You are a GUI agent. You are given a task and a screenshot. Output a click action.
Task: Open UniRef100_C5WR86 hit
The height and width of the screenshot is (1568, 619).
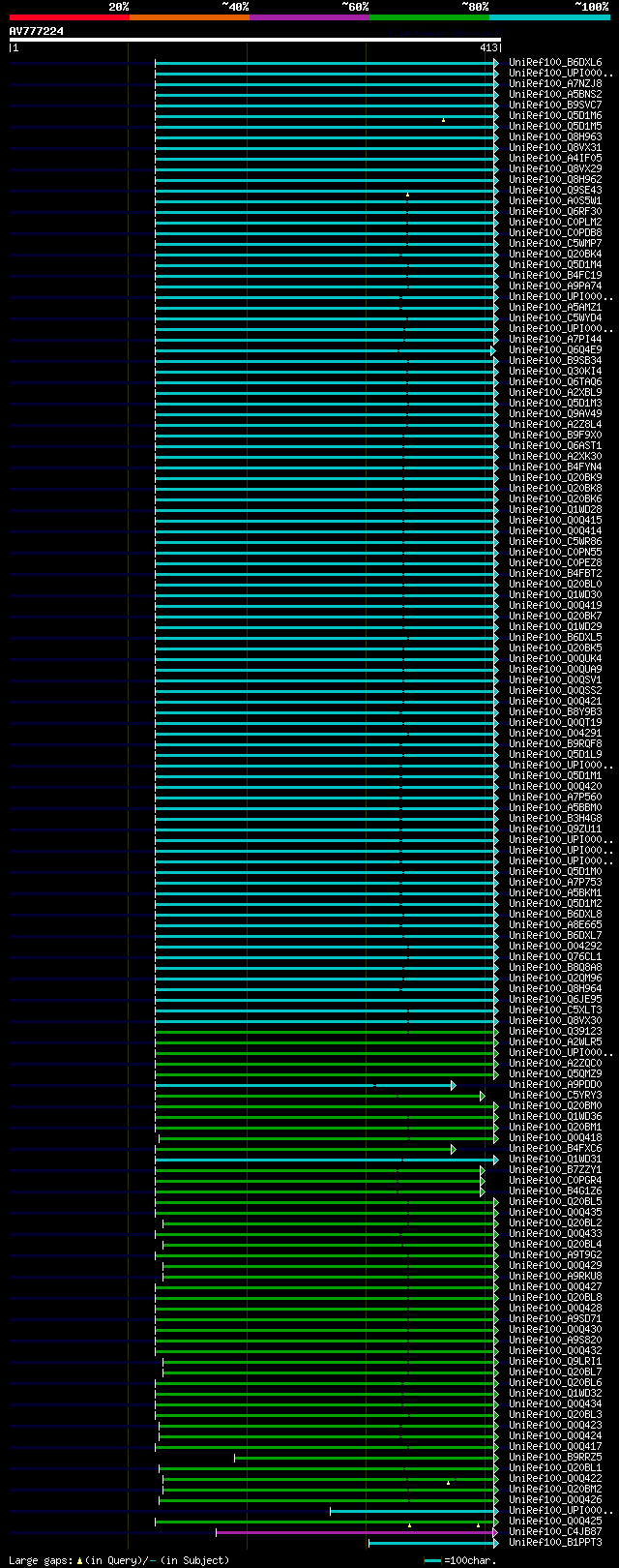pos(555,542)
